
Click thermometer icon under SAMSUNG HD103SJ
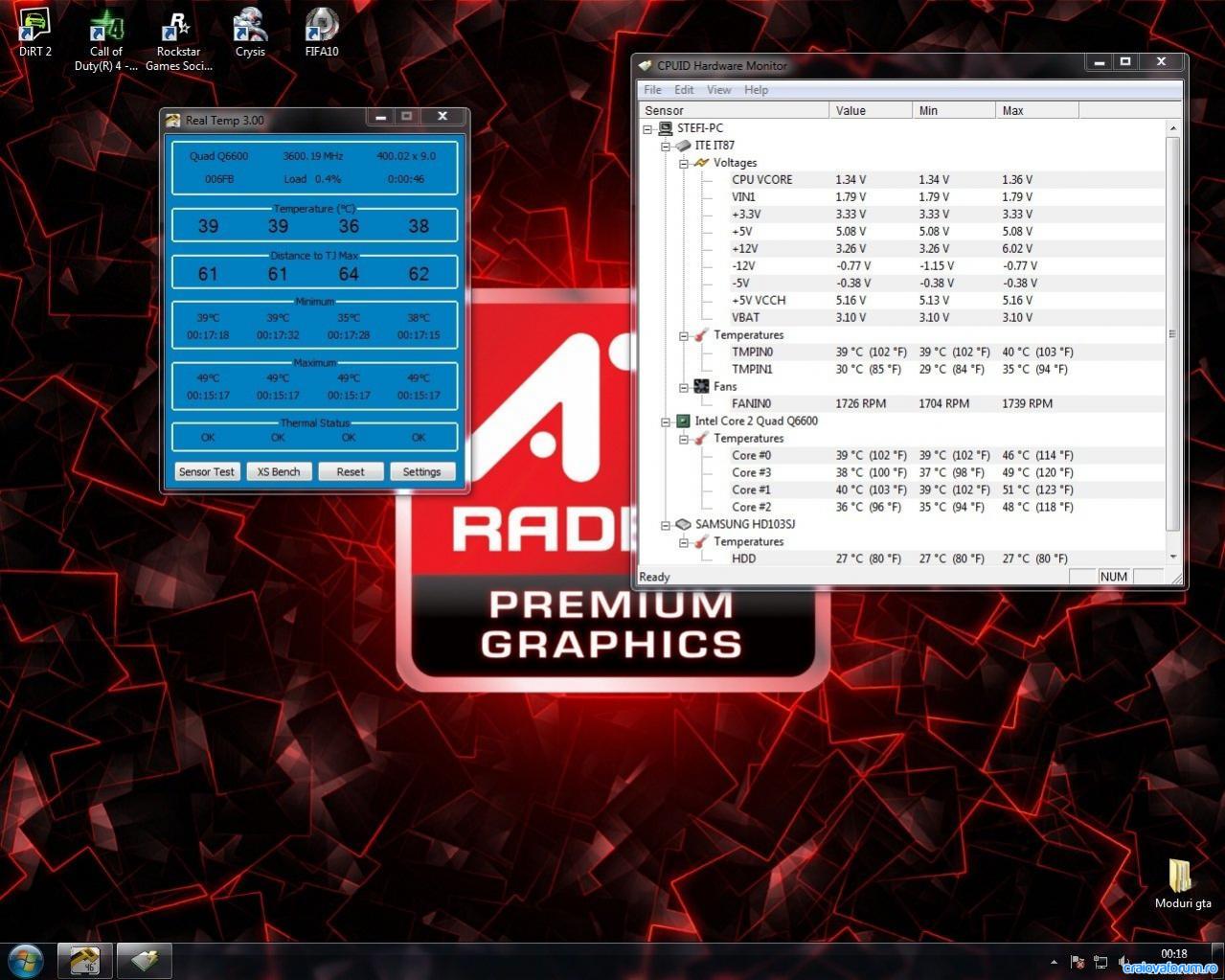point(701,542)
